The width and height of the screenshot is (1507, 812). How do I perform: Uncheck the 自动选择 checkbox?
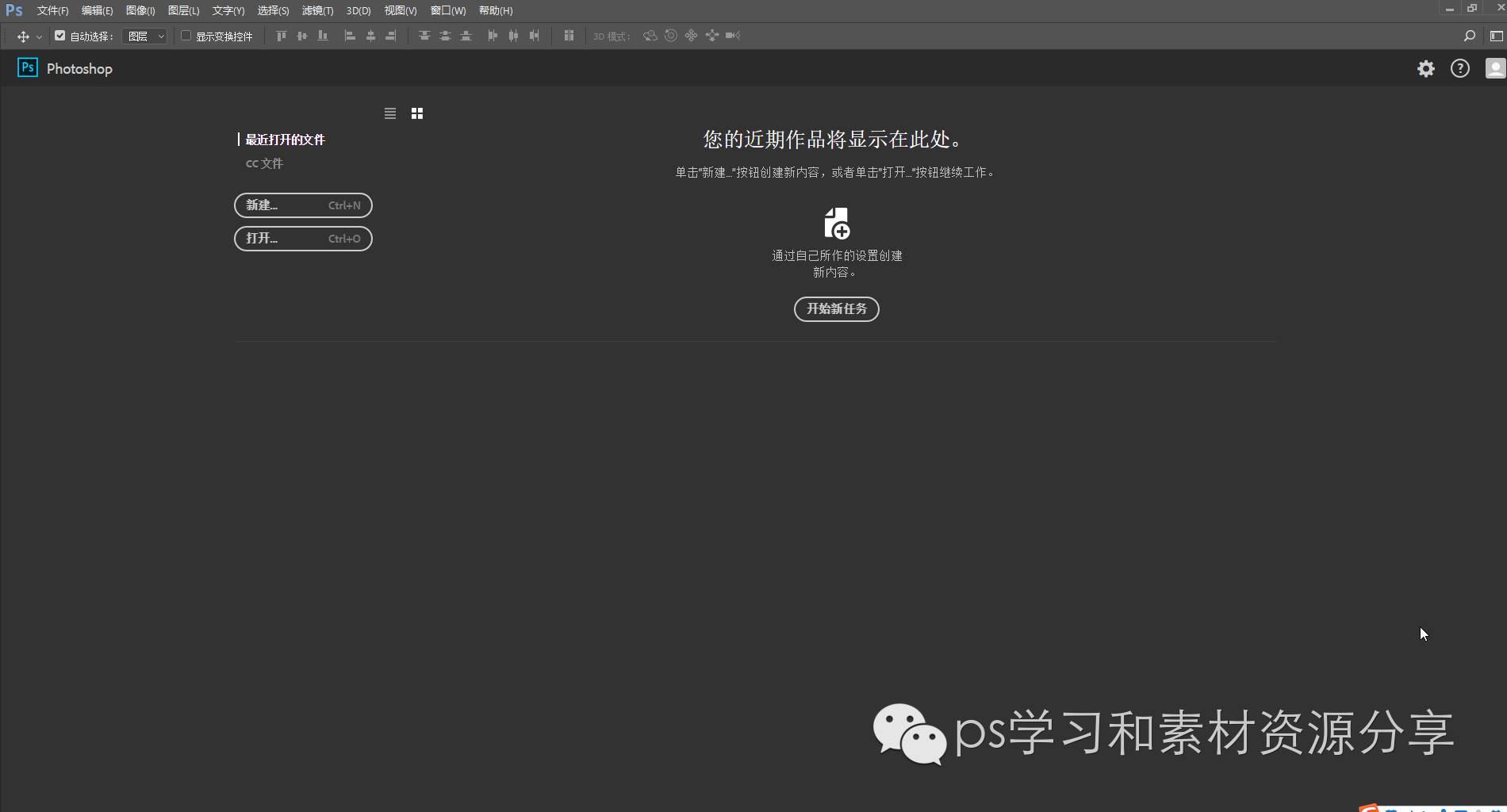pyautogui.click(x=59, y=36)
